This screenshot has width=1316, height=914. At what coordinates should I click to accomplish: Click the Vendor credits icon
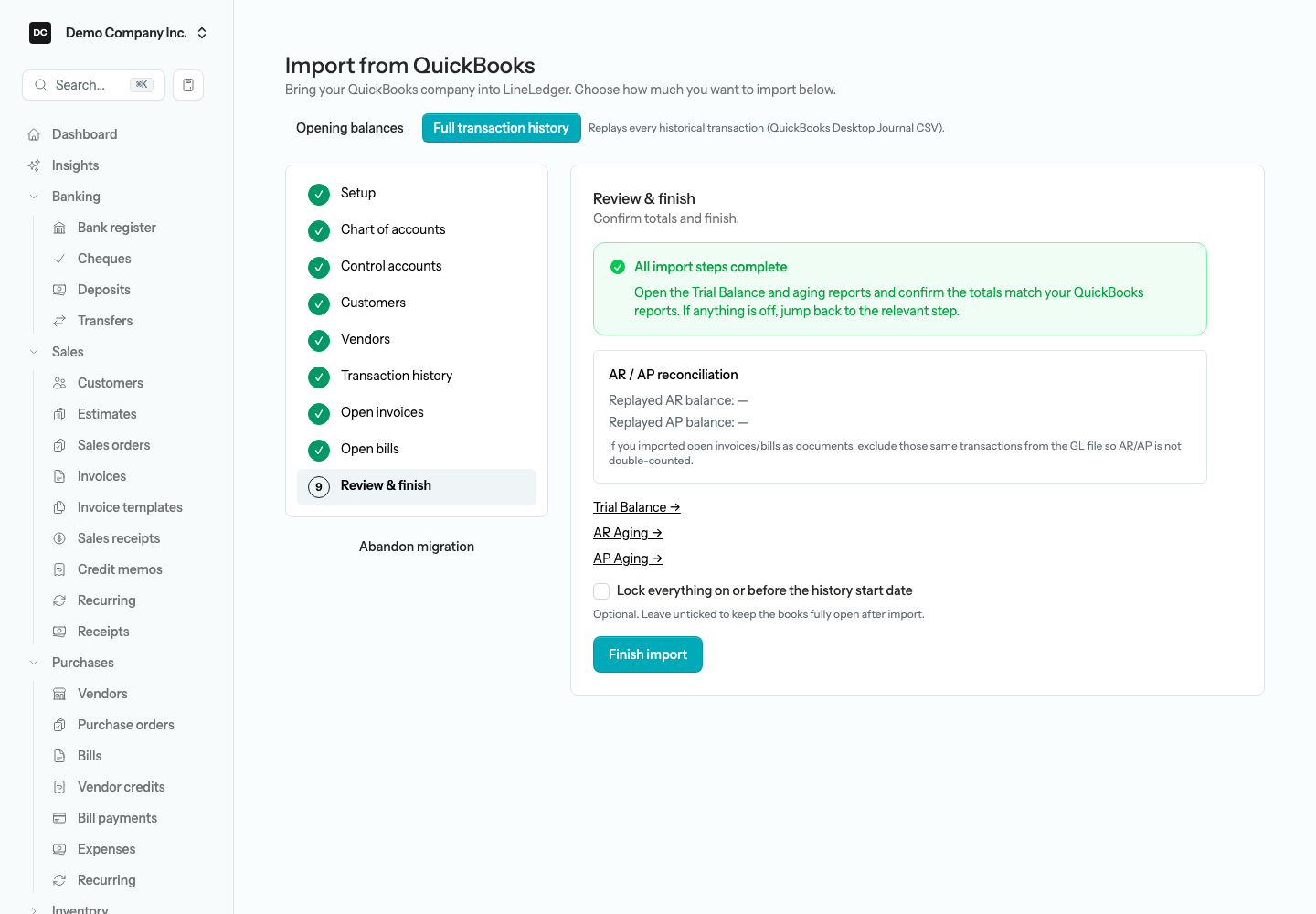[x=59, y=787]
